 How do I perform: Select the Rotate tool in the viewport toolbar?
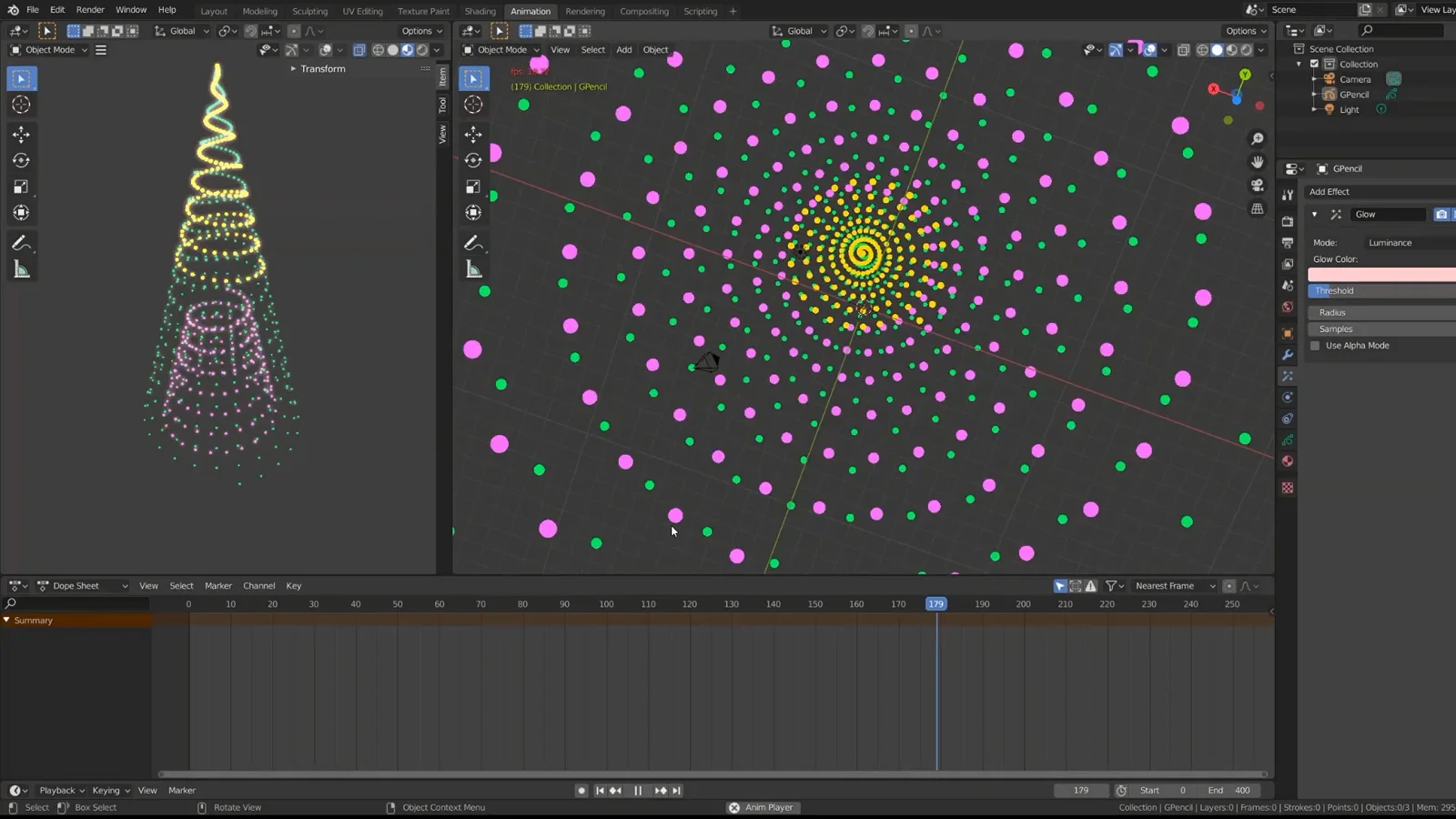tap(473, 160)
